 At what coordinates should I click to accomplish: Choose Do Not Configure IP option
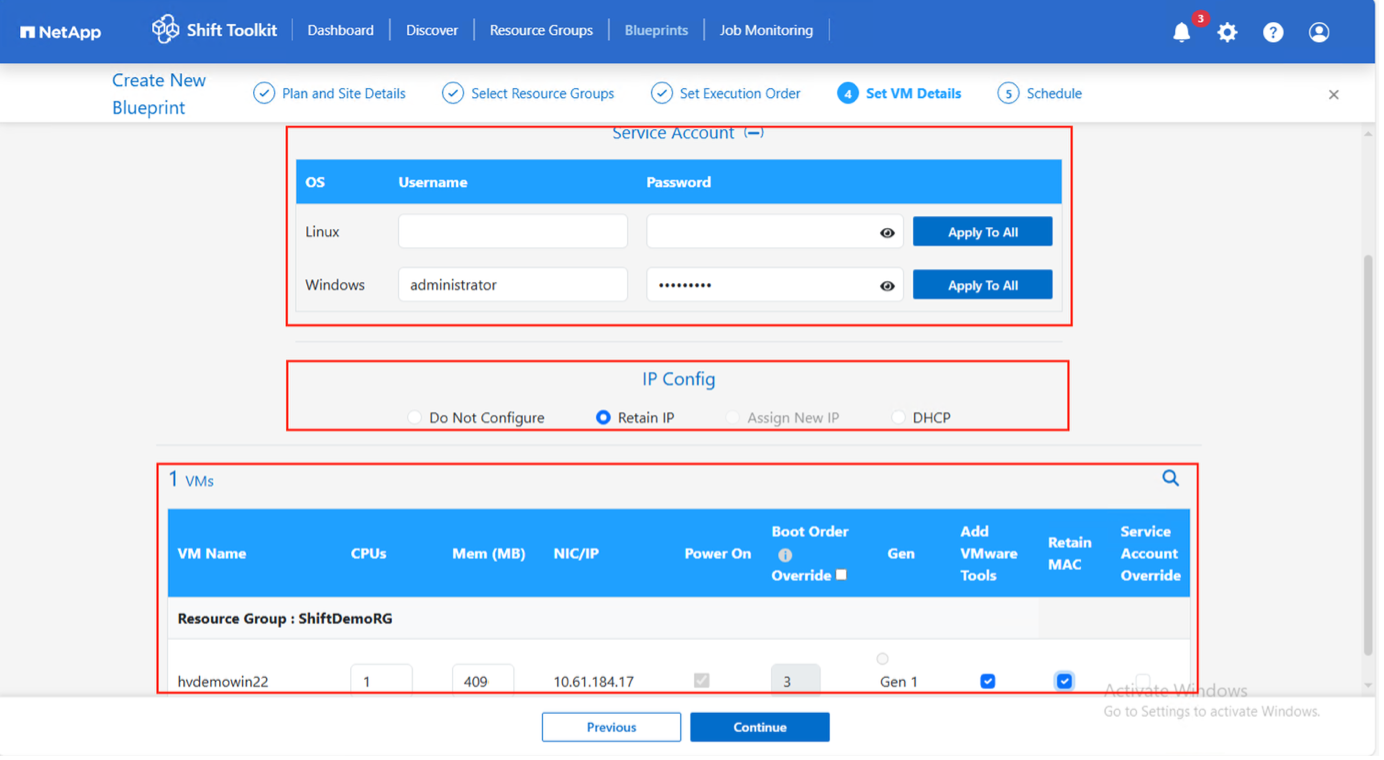(x=414, y=417)
